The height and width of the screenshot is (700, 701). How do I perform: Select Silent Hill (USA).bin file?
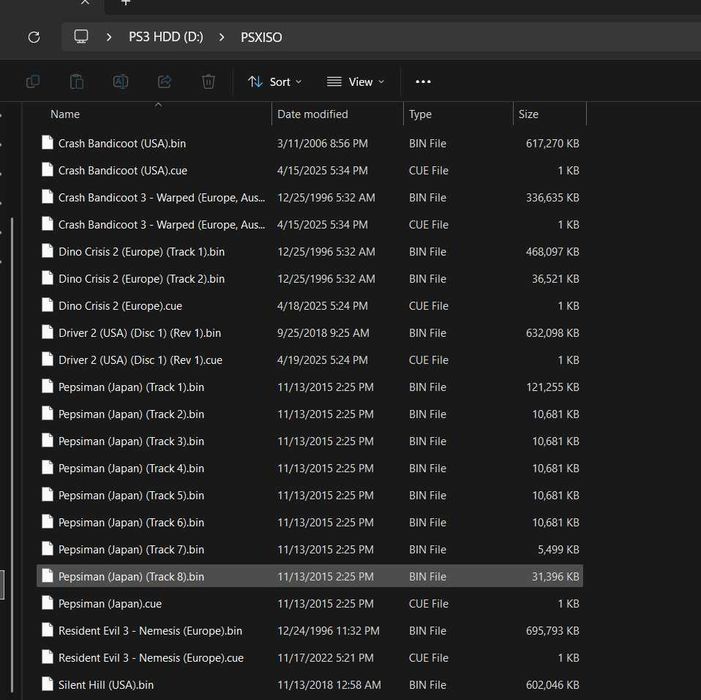coord(310,685)
